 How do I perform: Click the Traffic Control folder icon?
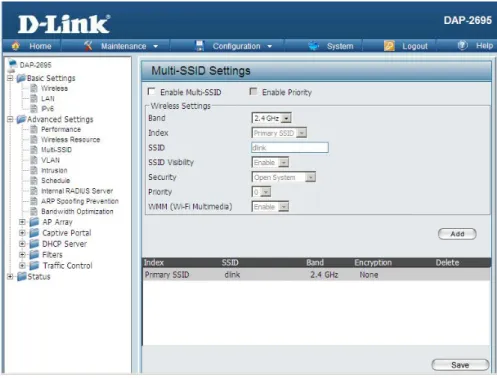pos(34,266)
